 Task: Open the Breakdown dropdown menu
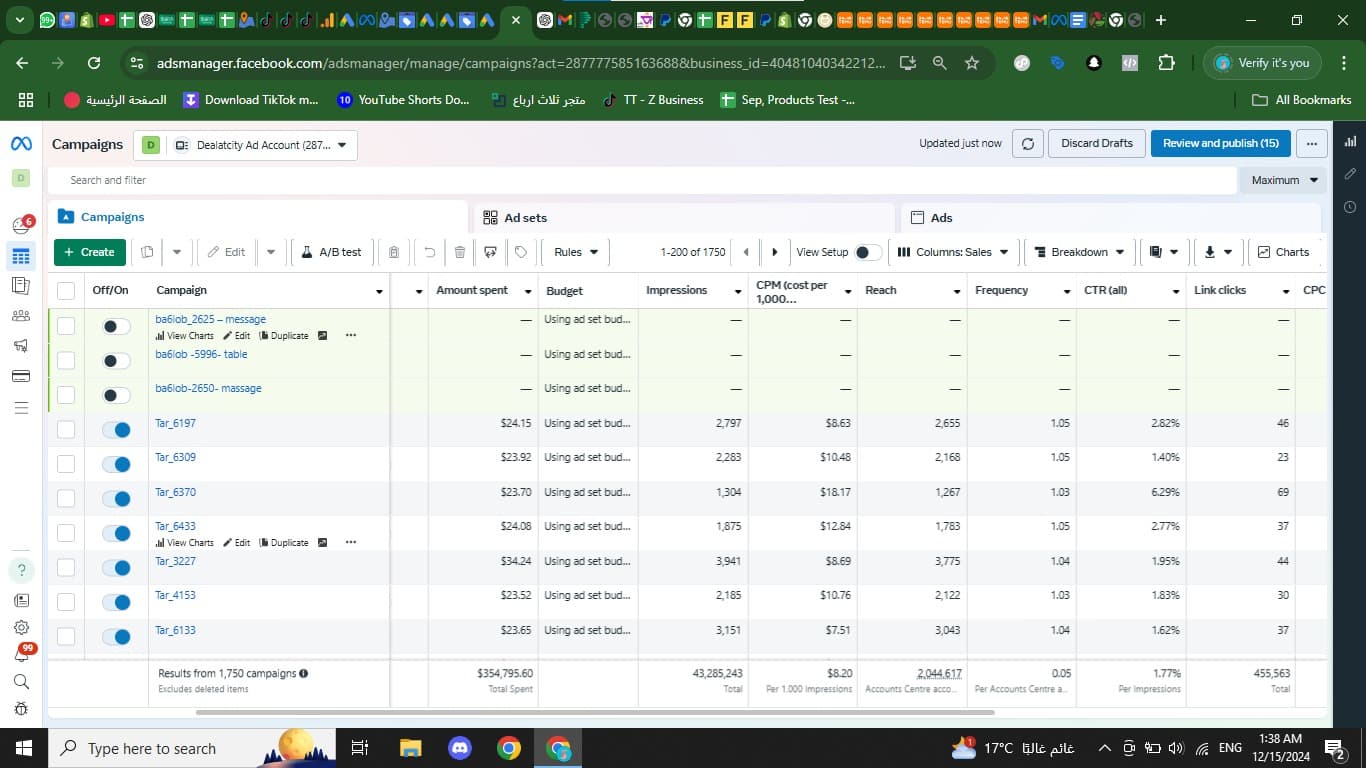pos(1079,252)
